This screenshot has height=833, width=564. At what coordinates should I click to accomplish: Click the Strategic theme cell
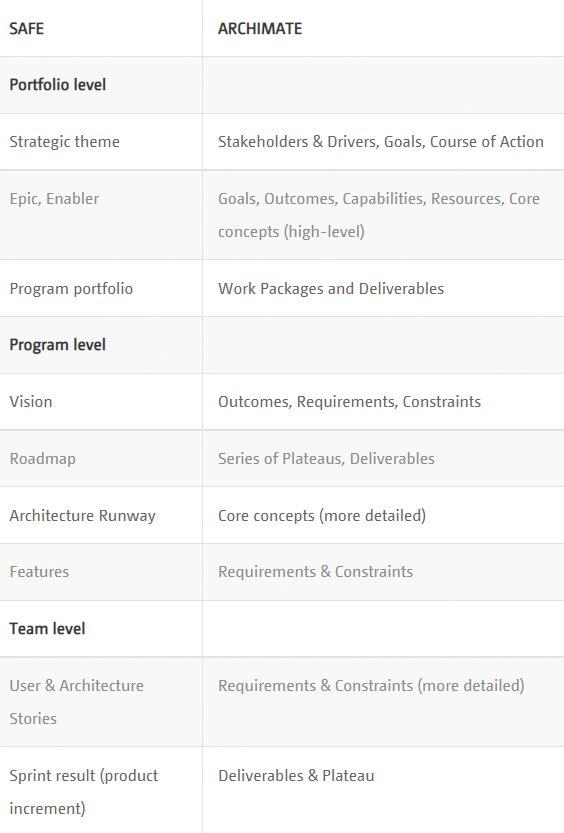101,142
